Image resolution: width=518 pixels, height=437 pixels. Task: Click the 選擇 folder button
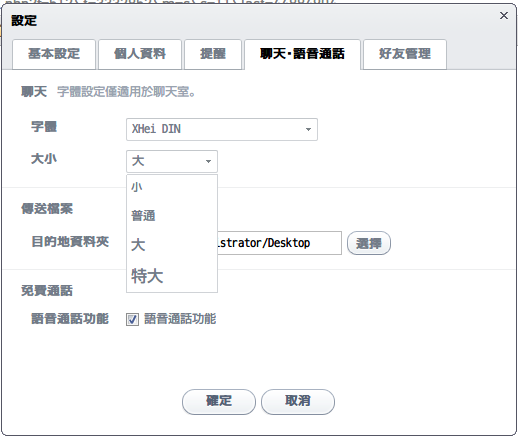[x=369, y=243]
